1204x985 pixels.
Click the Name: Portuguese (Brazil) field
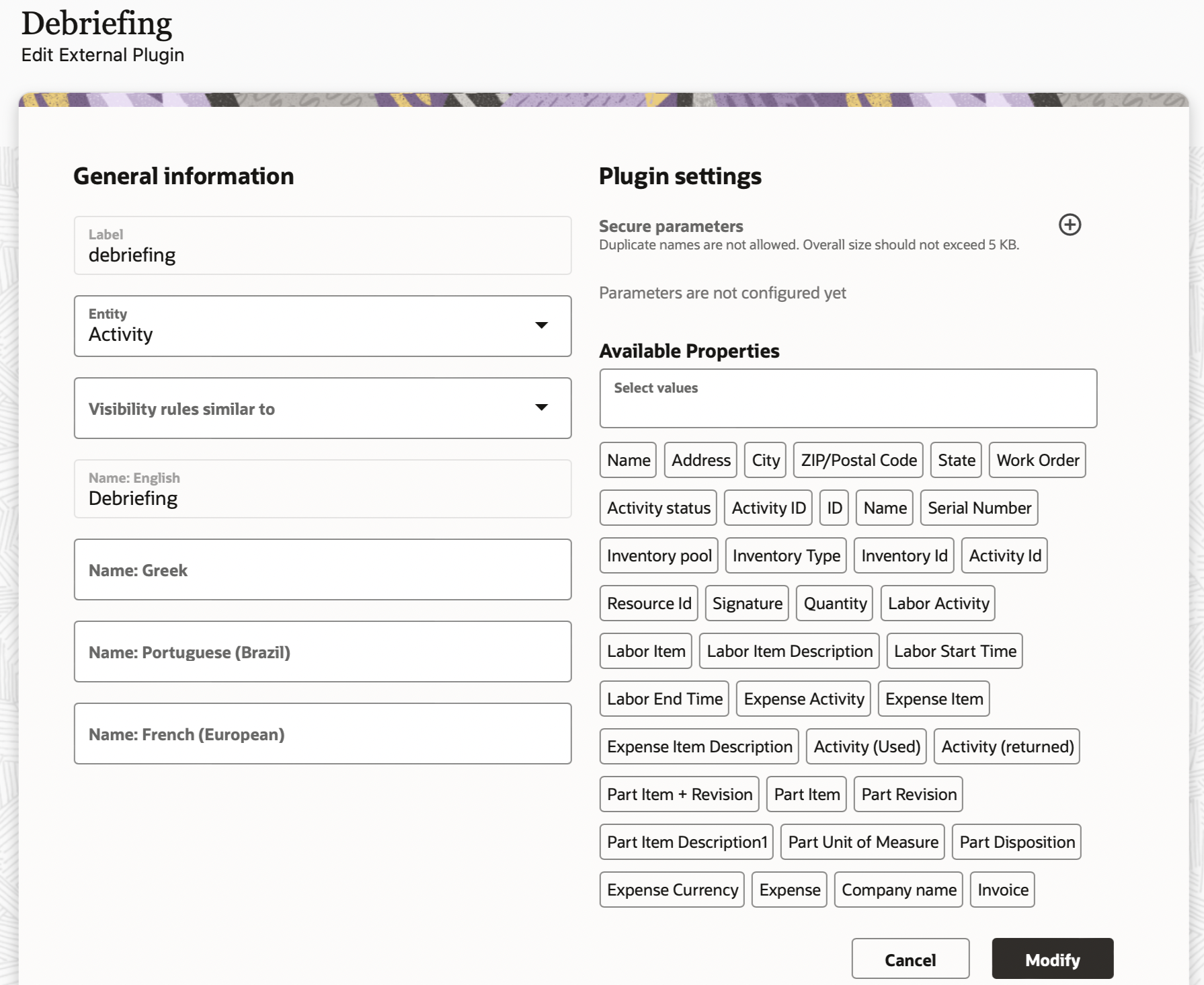pyautogui.click(x=323, y=652)
